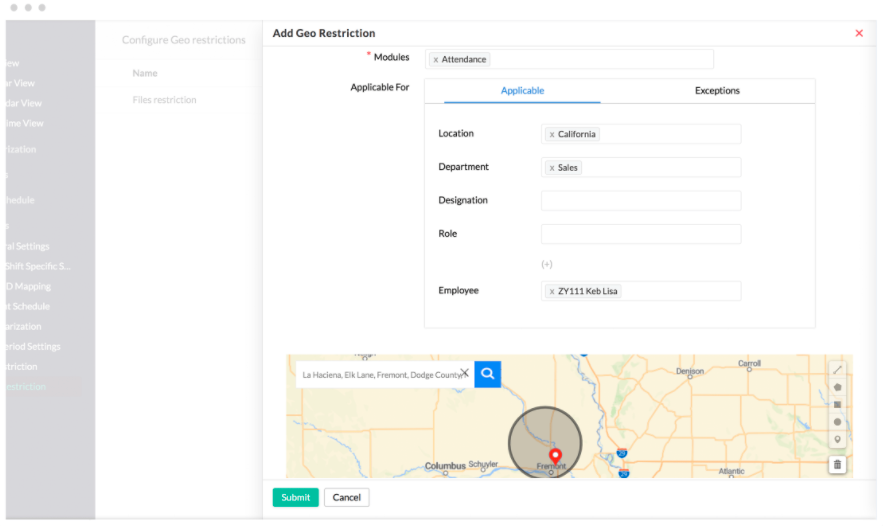Click the red location pin on map
The image size is (883, 526).
pos(556,457)
